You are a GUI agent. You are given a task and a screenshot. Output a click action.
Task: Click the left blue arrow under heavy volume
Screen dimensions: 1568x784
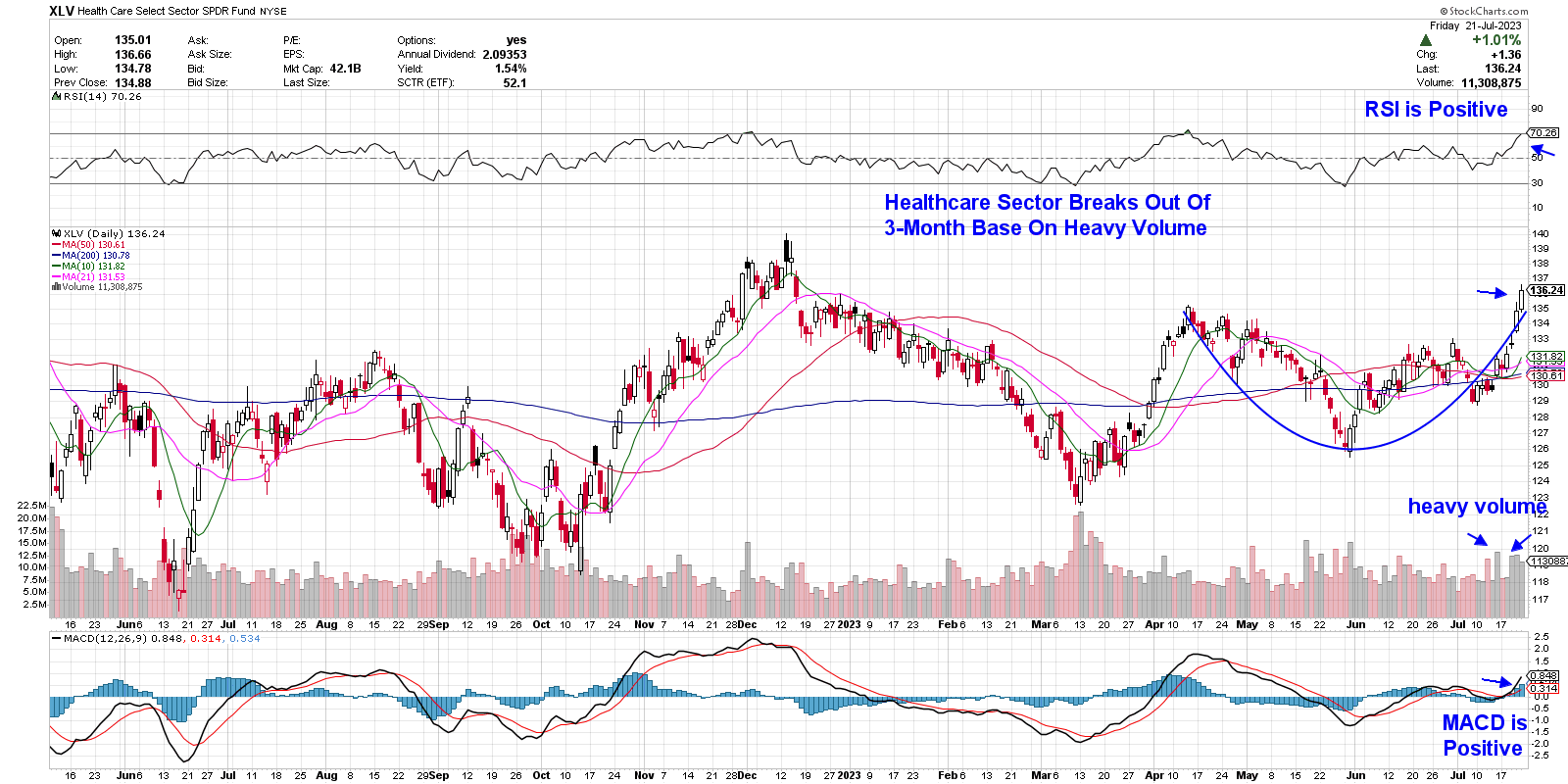point(1476,538)
